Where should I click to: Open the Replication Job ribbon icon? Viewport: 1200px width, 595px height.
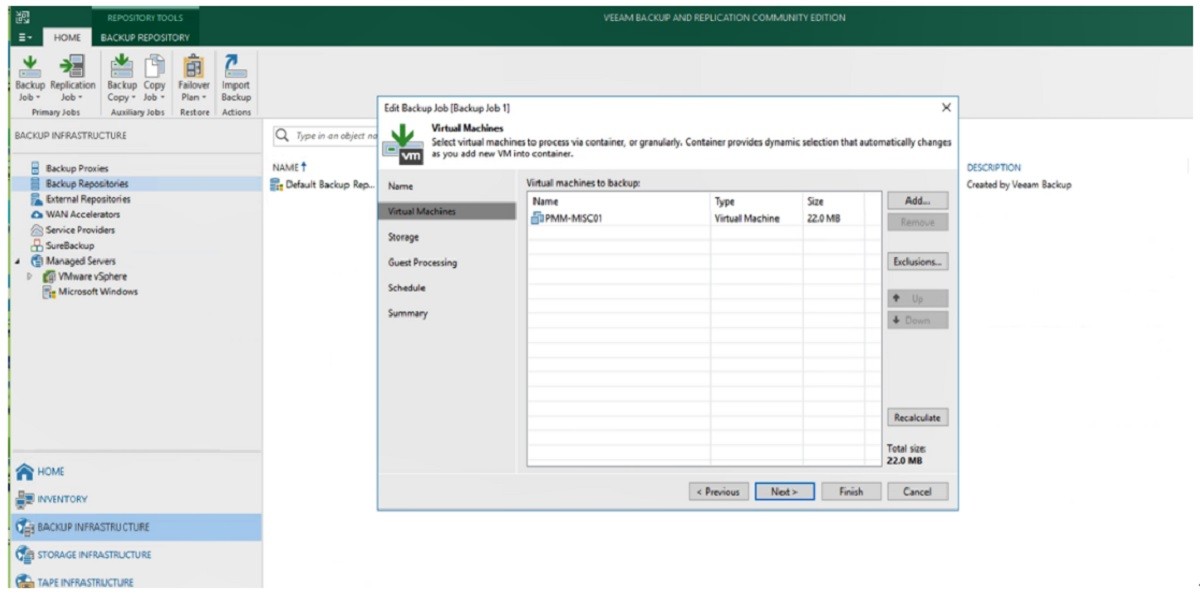click(x=72, y=77)
